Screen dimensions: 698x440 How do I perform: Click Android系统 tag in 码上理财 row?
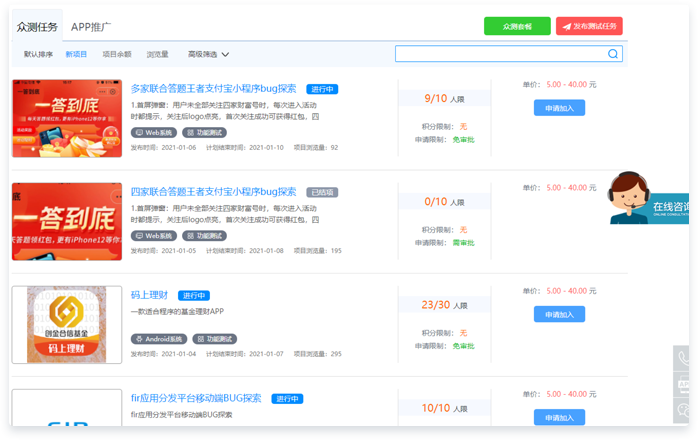(x=159, y=339)
